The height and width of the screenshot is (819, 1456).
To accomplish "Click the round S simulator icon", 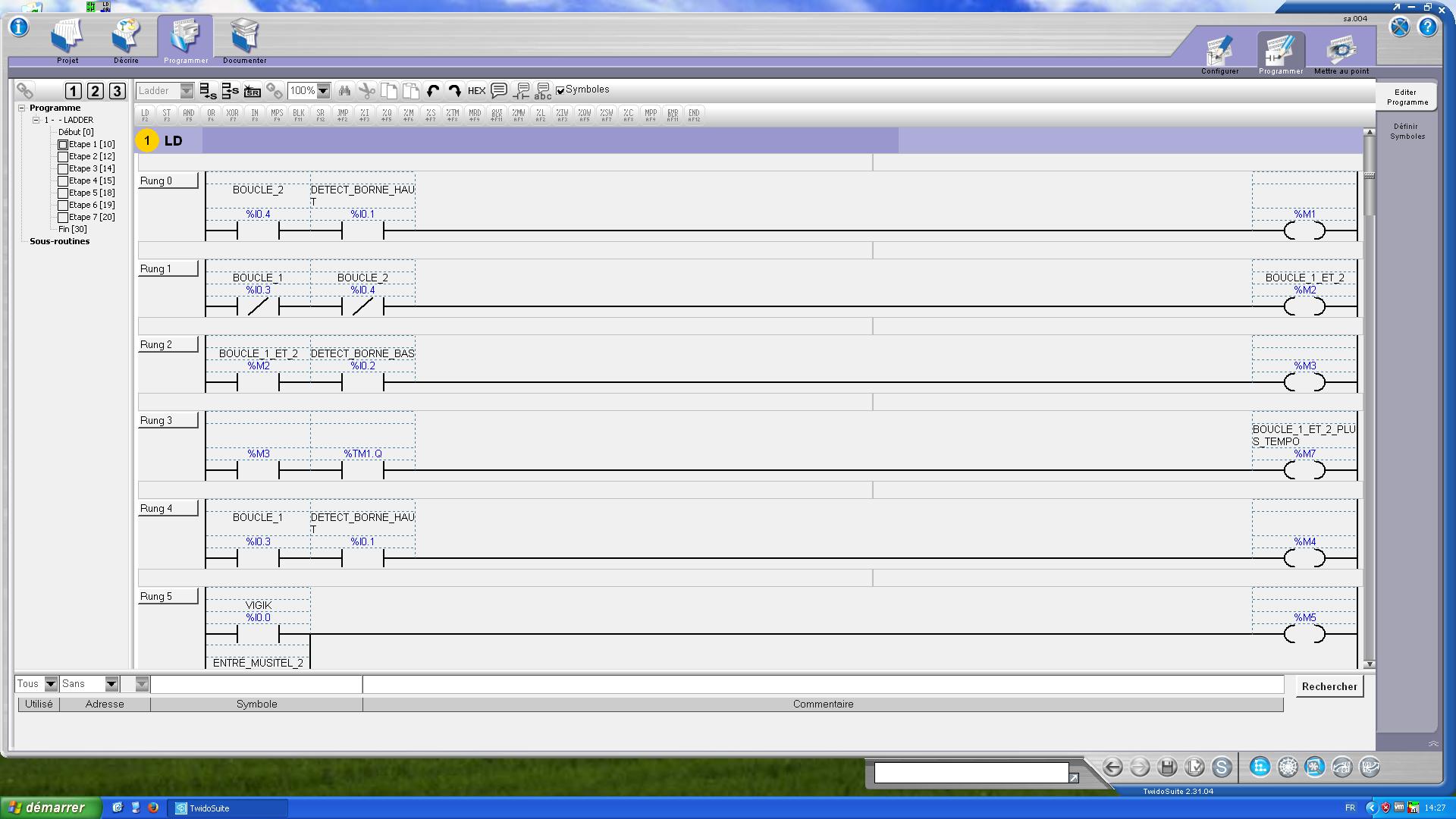I will click(1221, 767).
